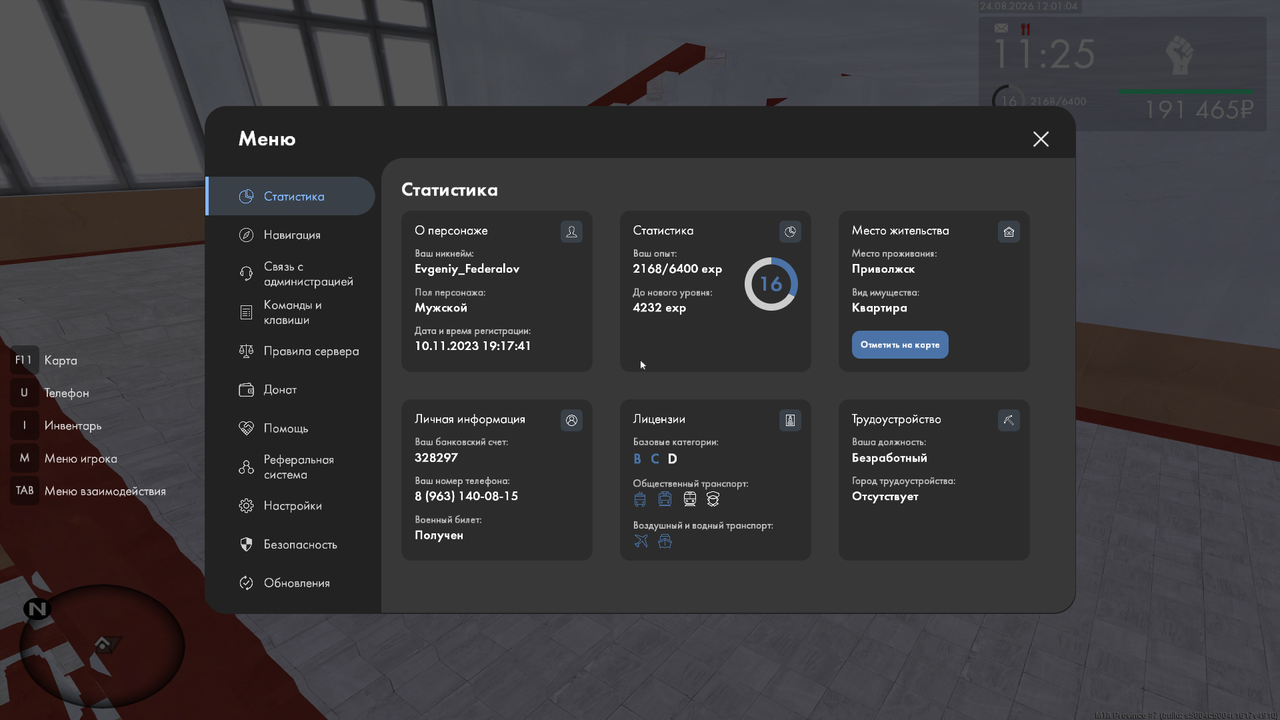Click the I Инвентарь shortcut hint
Viewport: 1280px width, 720px height.
point(57,425)
